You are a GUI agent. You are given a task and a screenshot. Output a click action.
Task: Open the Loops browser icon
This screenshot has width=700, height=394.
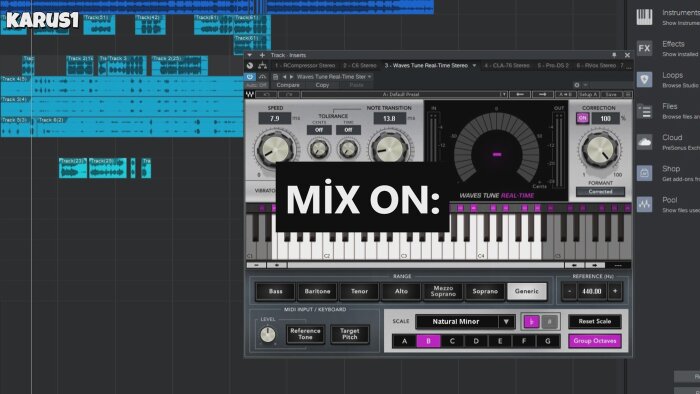pyautogui.click(x=644, y=79)
